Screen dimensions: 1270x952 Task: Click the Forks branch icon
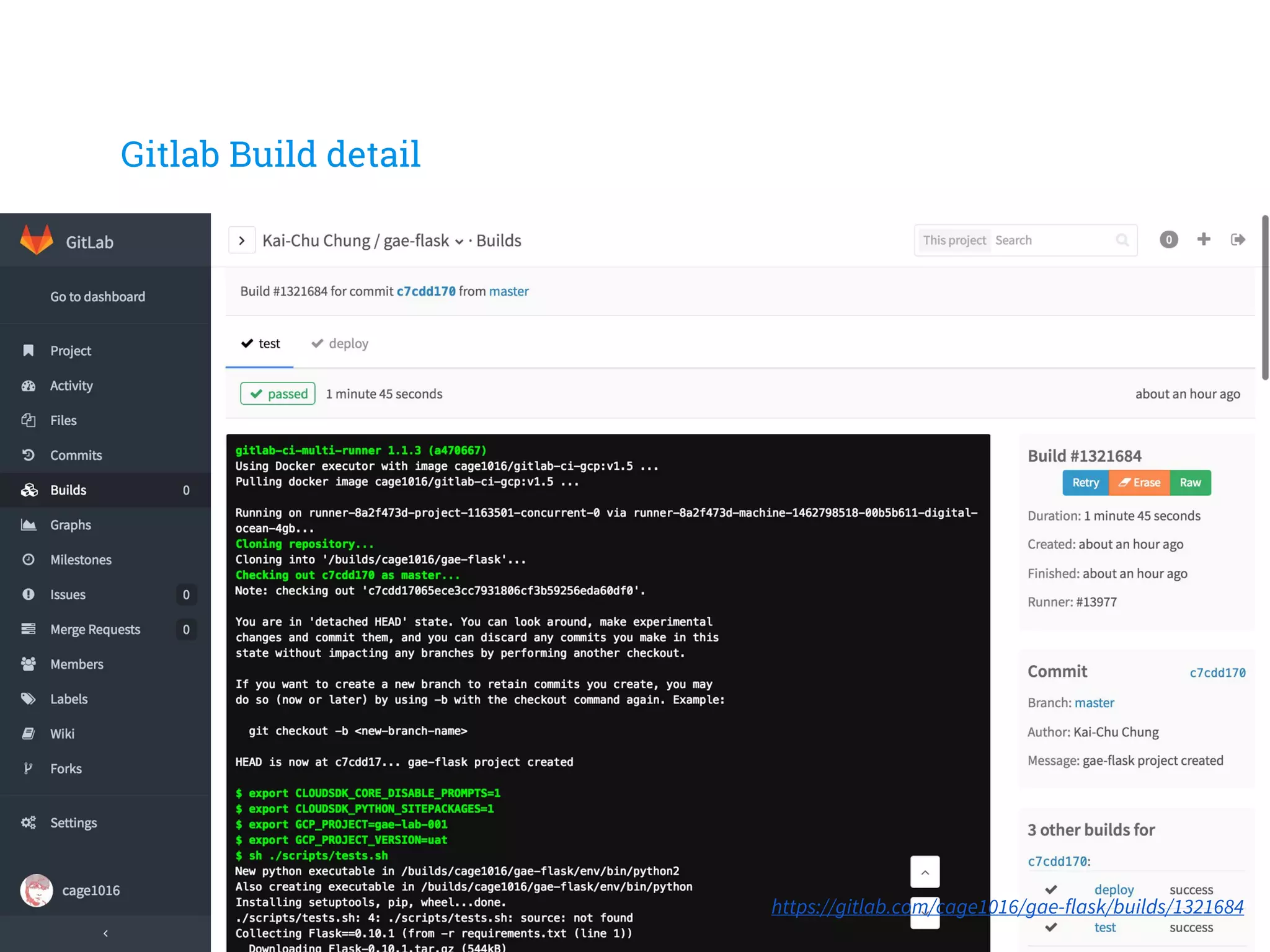[28, 768]
